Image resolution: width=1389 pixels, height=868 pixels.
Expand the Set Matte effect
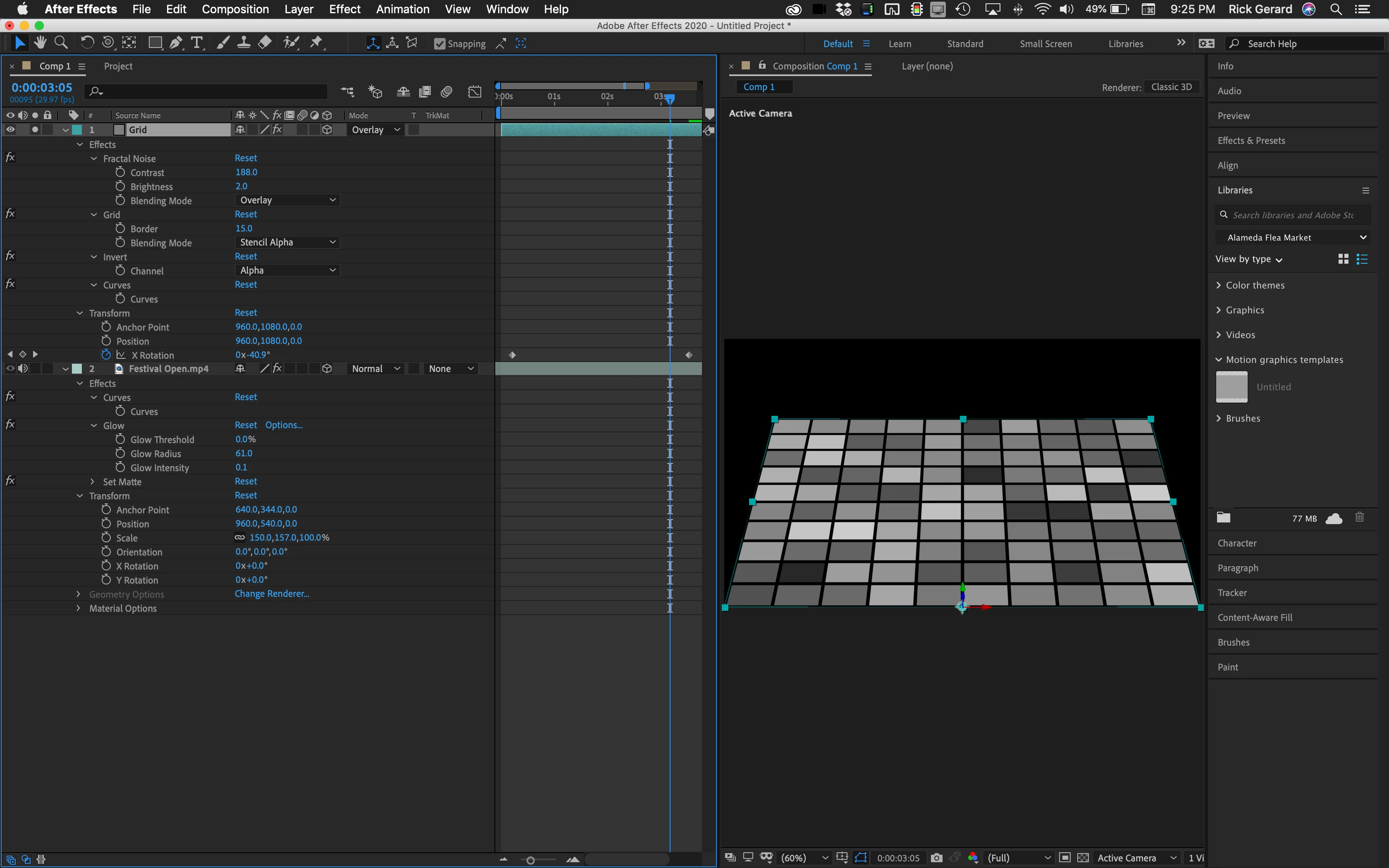click(x=93, y=482)
